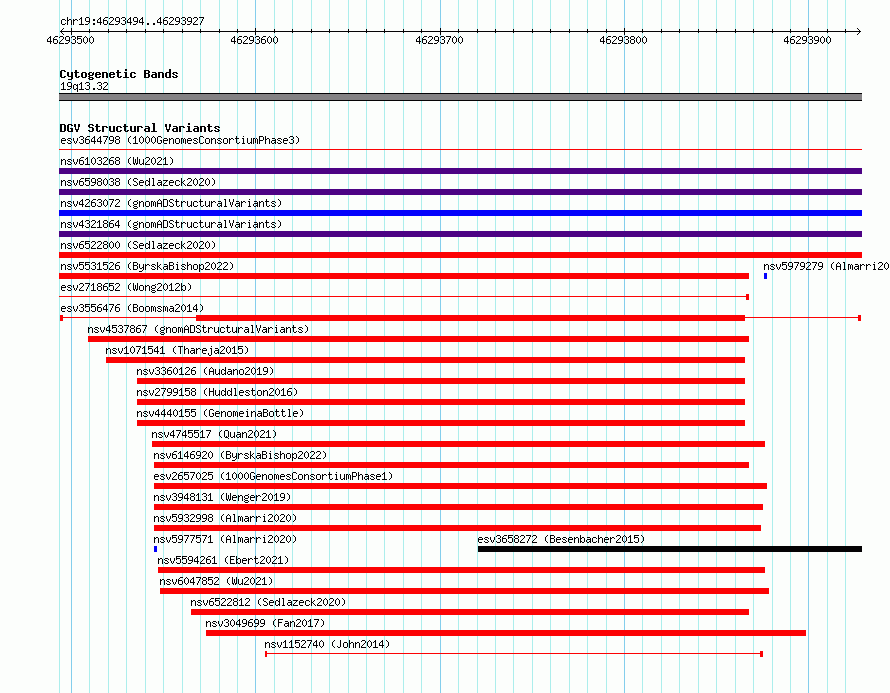Click the red bar under nsv6522800
This screenshot has height=693, width=890.
(x=460, y=255)
